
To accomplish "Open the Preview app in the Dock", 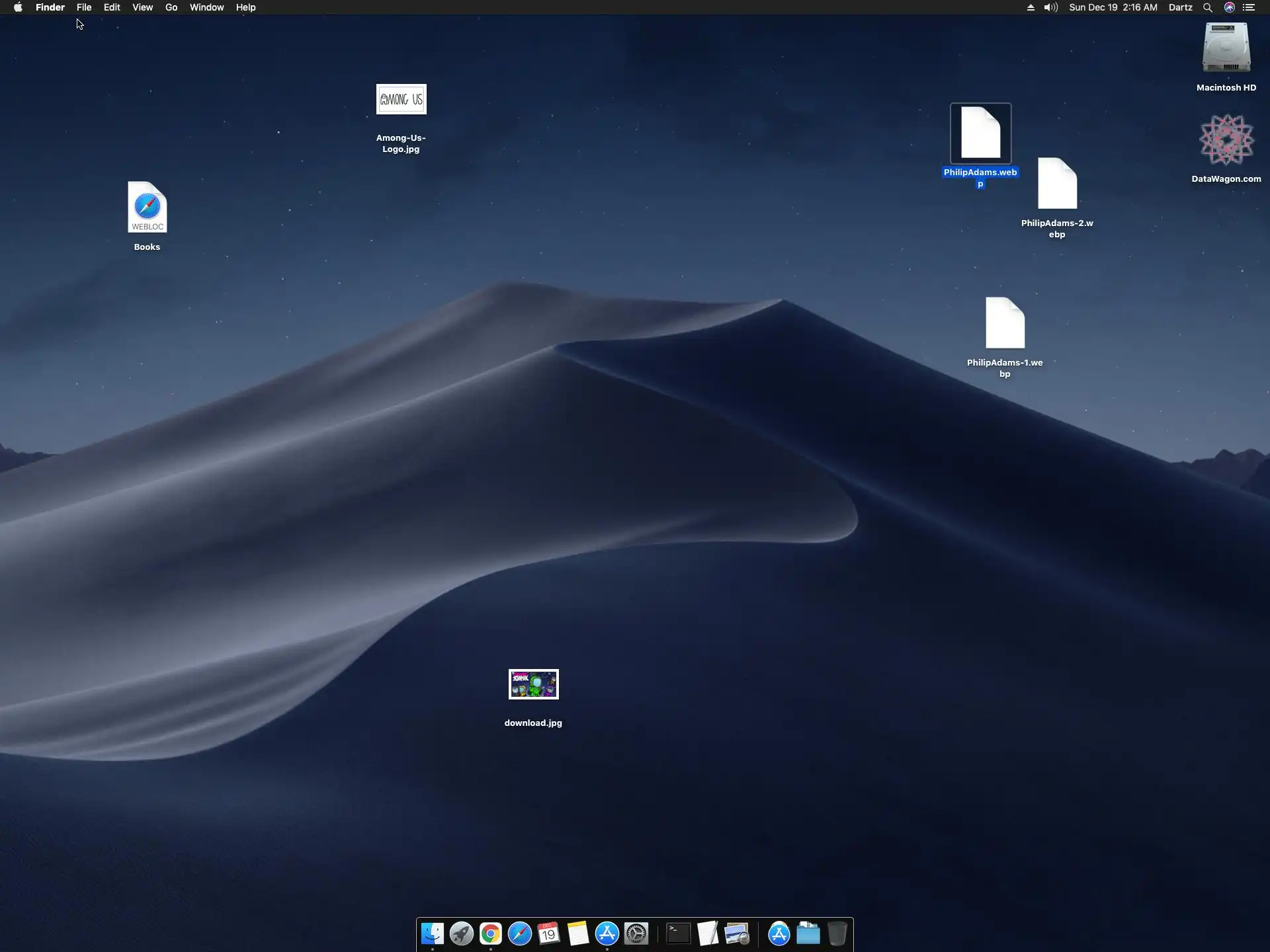I will [736, 933].
